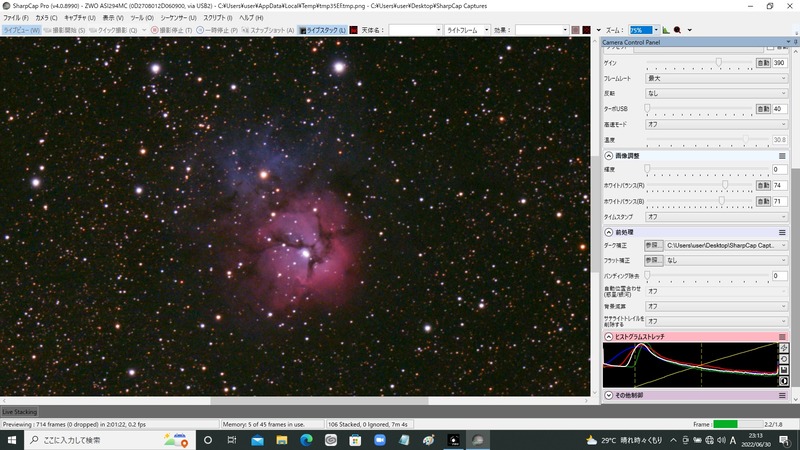
Task: Open File Explorer from taskbar
Action: [282, 440]
